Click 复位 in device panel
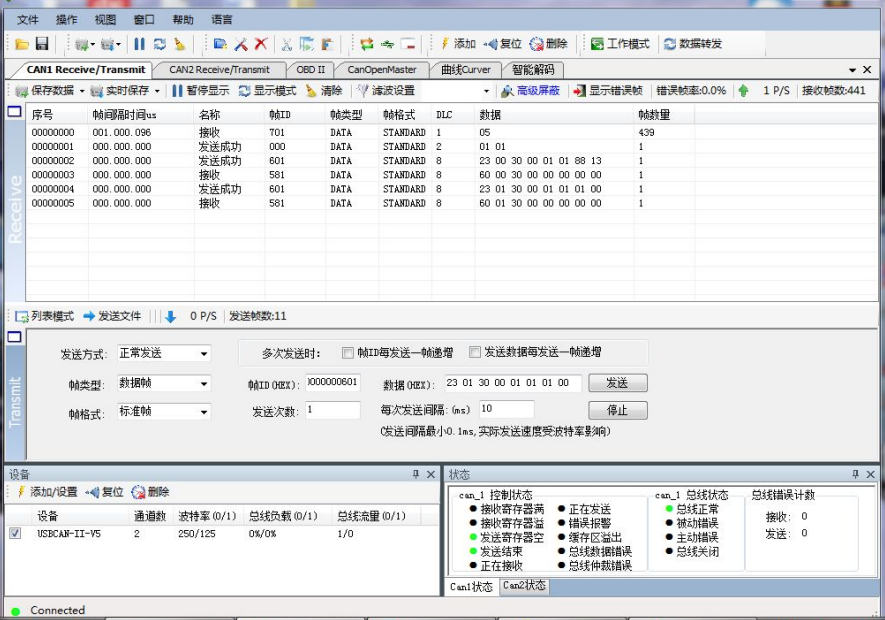Image resolution: width=885 pixels, height=620 pixels. coord(106,492)
